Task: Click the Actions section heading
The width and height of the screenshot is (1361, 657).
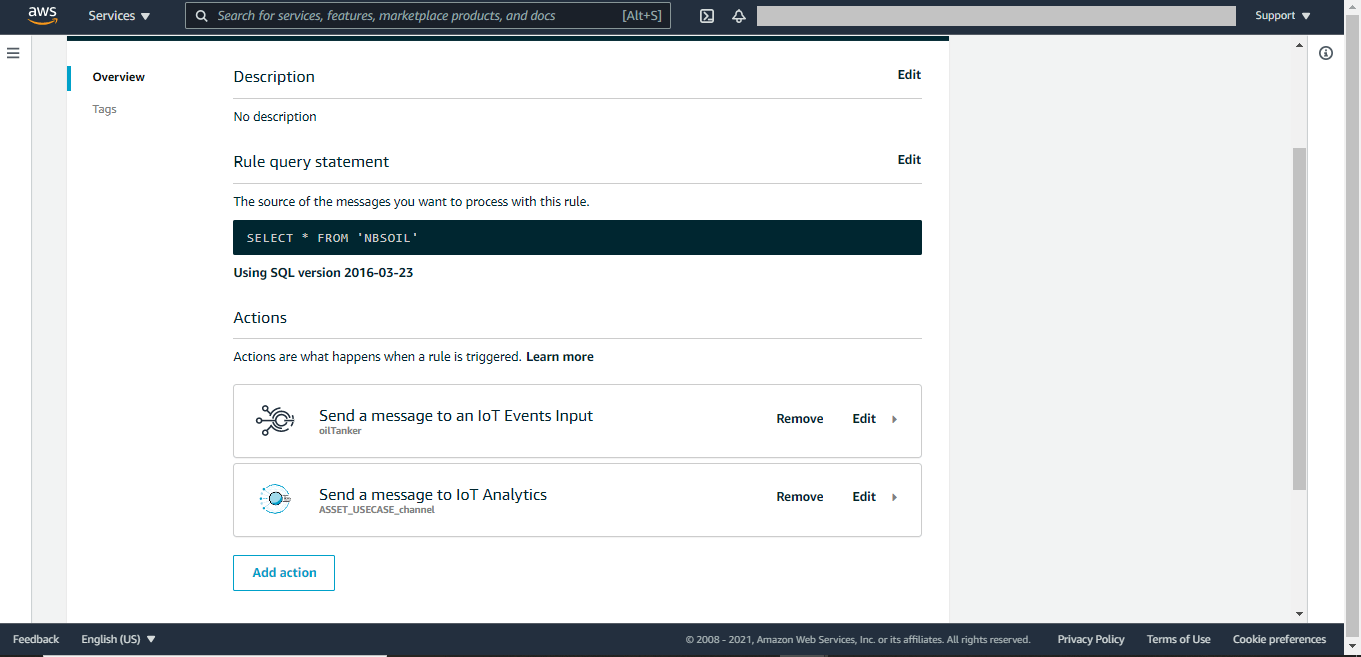Action: coord(260,318)
